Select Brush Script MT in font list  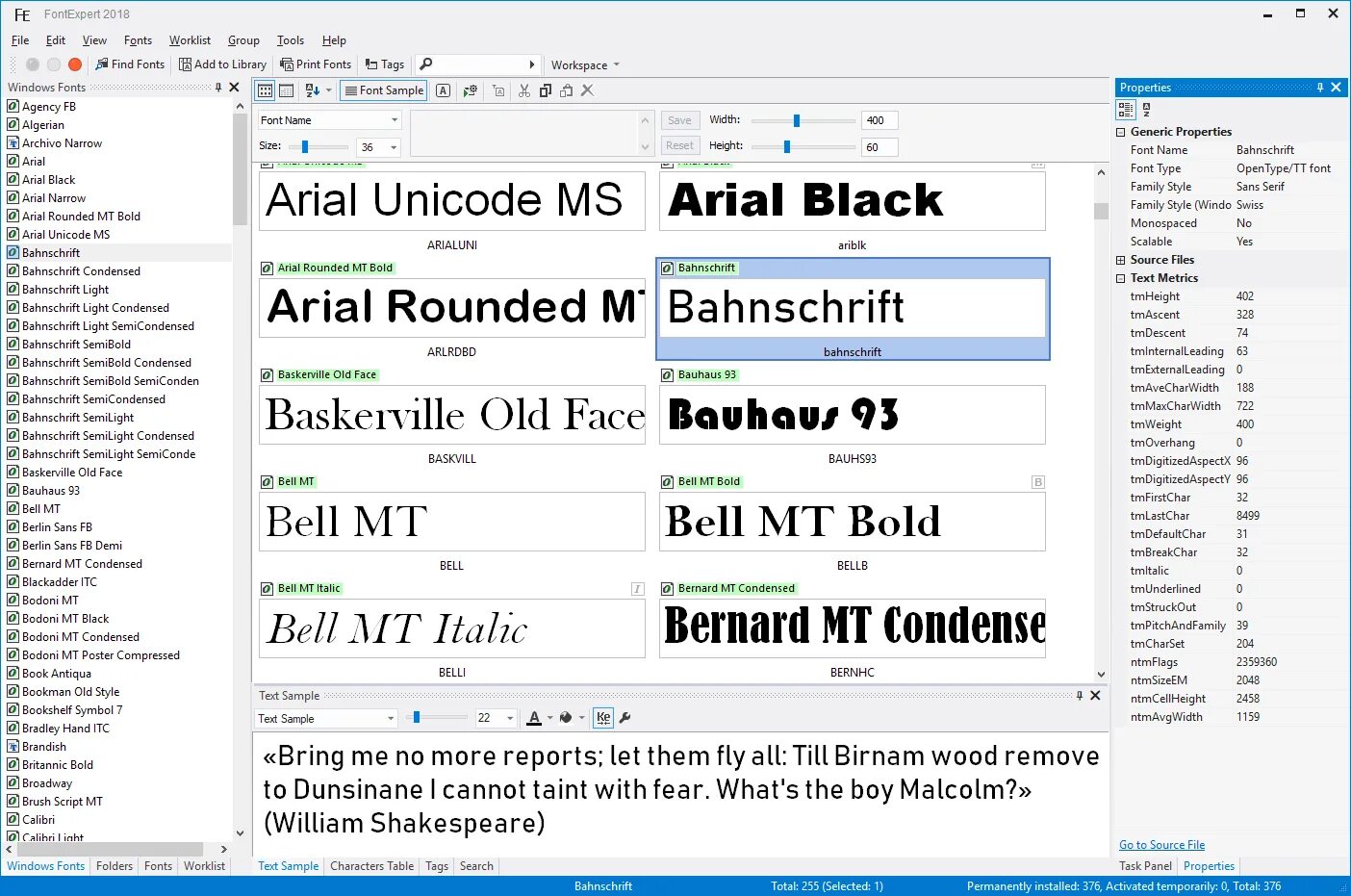click(63, 802)
